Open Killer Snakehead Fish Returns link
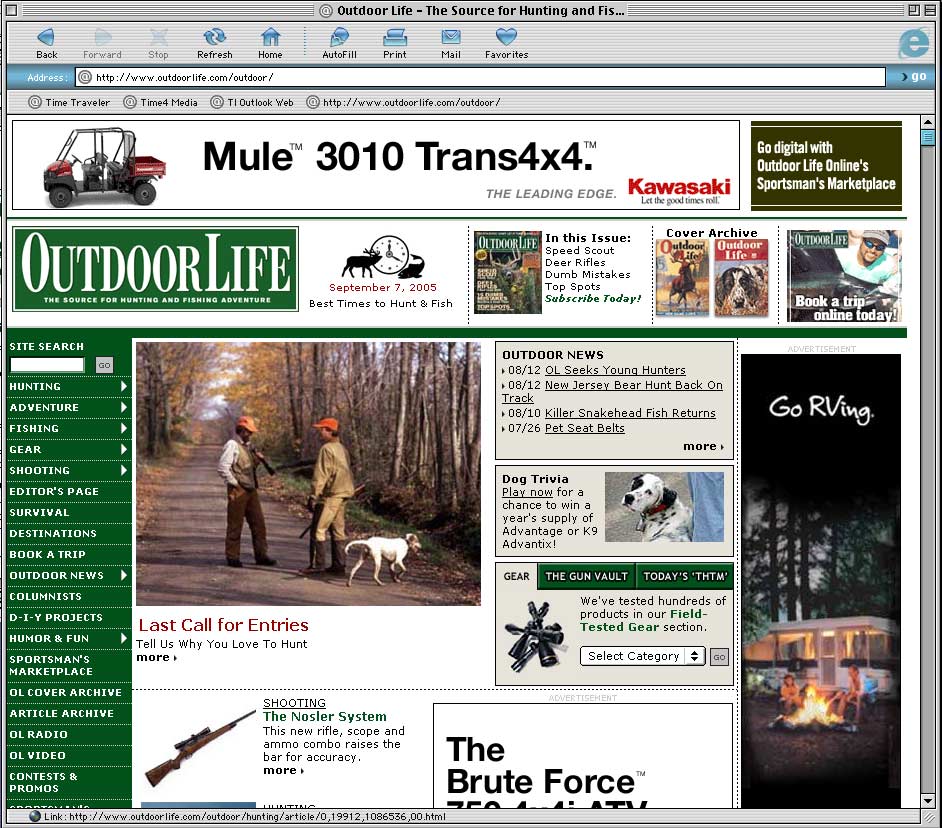942x828 pixels. coord(630,413)
